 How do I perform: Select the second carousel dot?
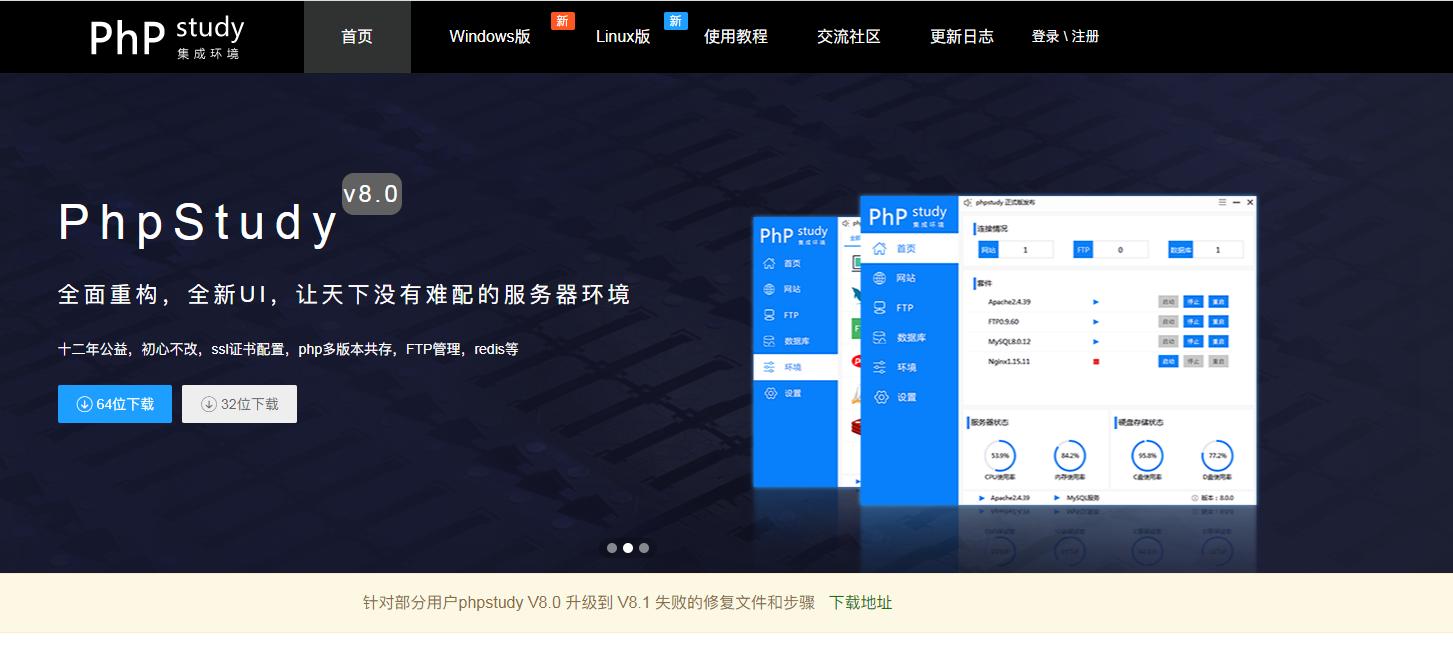628,548
